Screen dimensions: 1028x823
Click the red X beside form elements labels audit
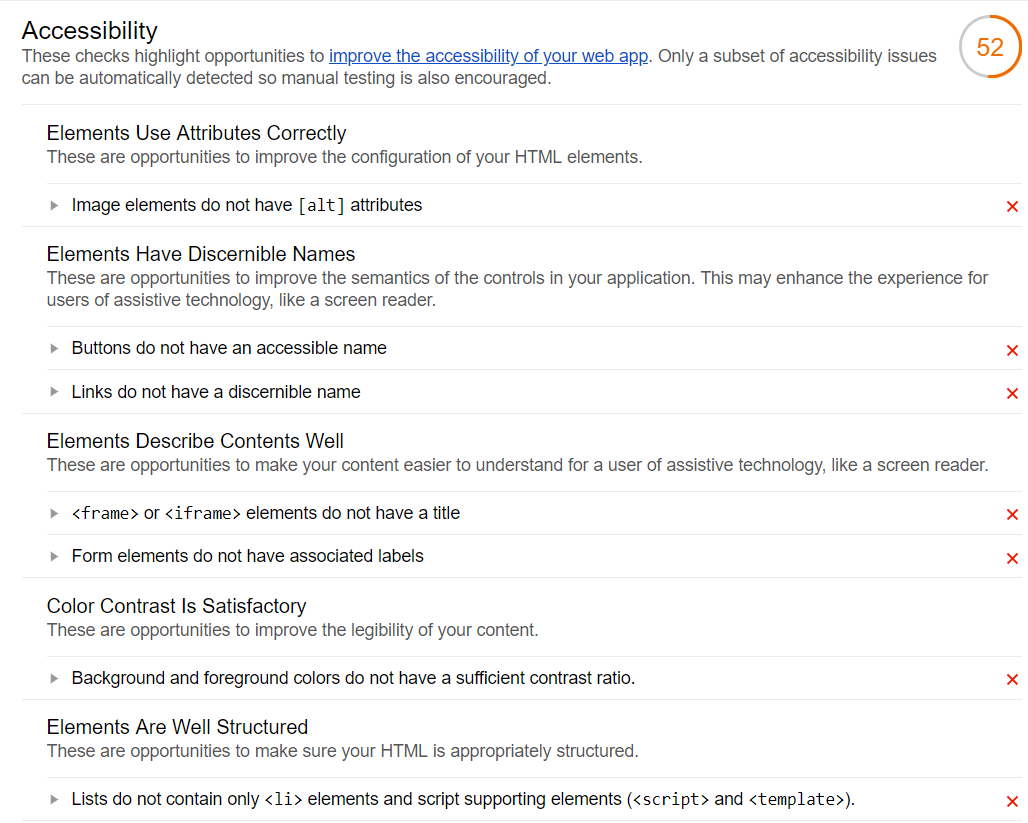pos(1012,558)
